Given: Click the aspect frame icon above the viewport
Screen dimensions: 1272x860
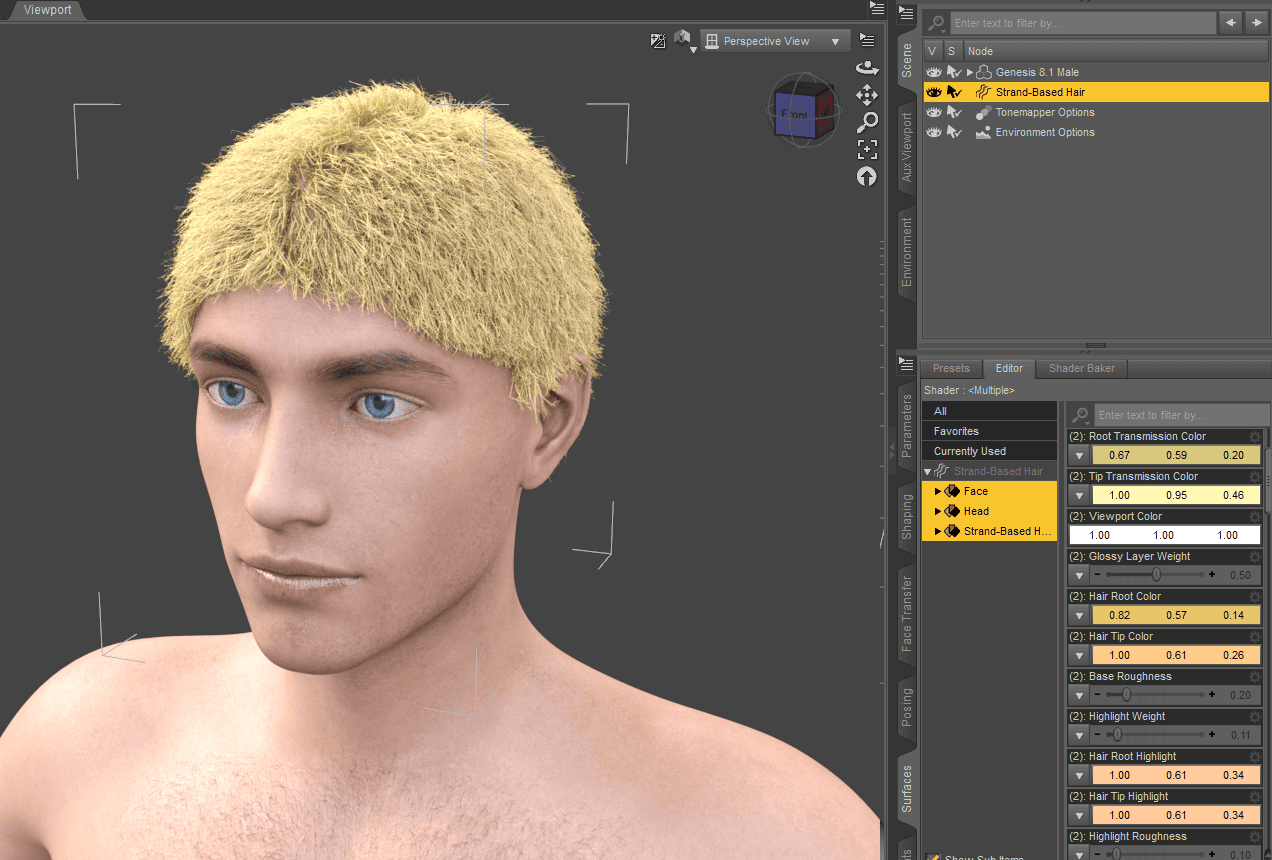Looking at the screenshot, I should coord(658,40).
